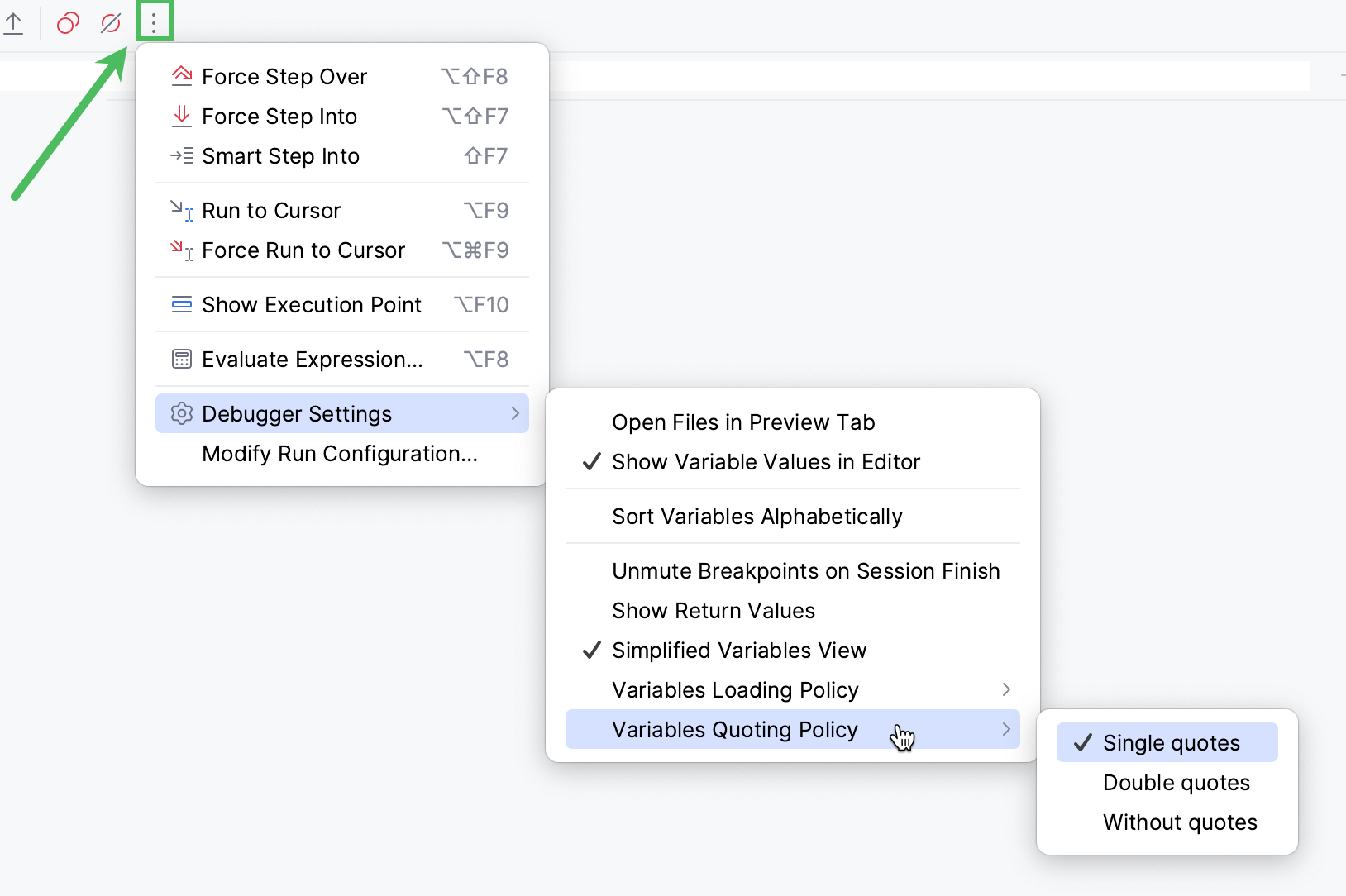
Task: Choose Open Files in Preview Tab
Action: tap(742, 422)
